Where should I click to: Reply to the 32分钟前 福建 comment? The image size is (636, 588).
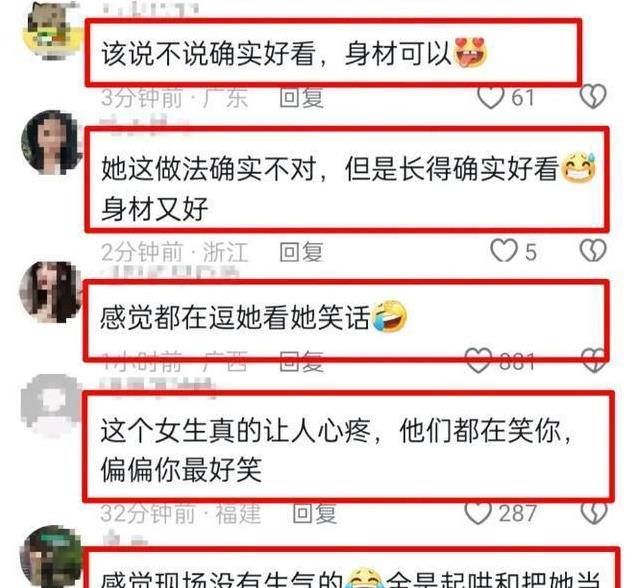[314, 513]
